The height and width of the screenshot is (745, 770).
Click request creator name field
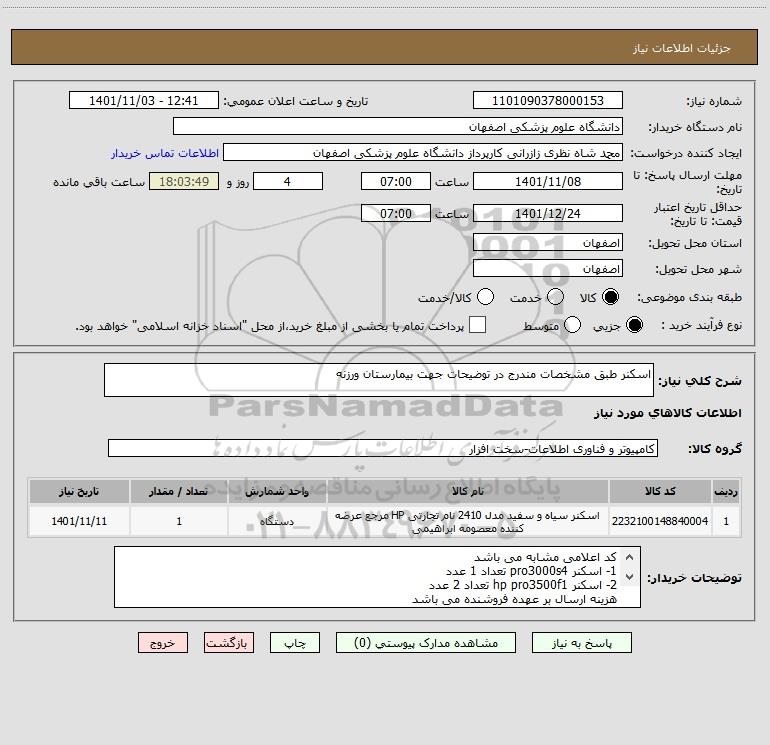pyautogui.click(x=423, y=153)
